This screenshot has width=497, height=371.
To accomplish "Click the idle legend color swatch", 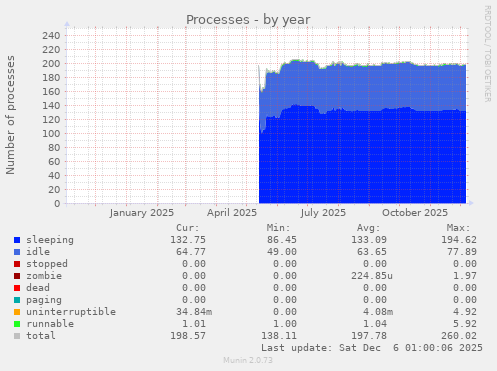I will pos(17,252).
